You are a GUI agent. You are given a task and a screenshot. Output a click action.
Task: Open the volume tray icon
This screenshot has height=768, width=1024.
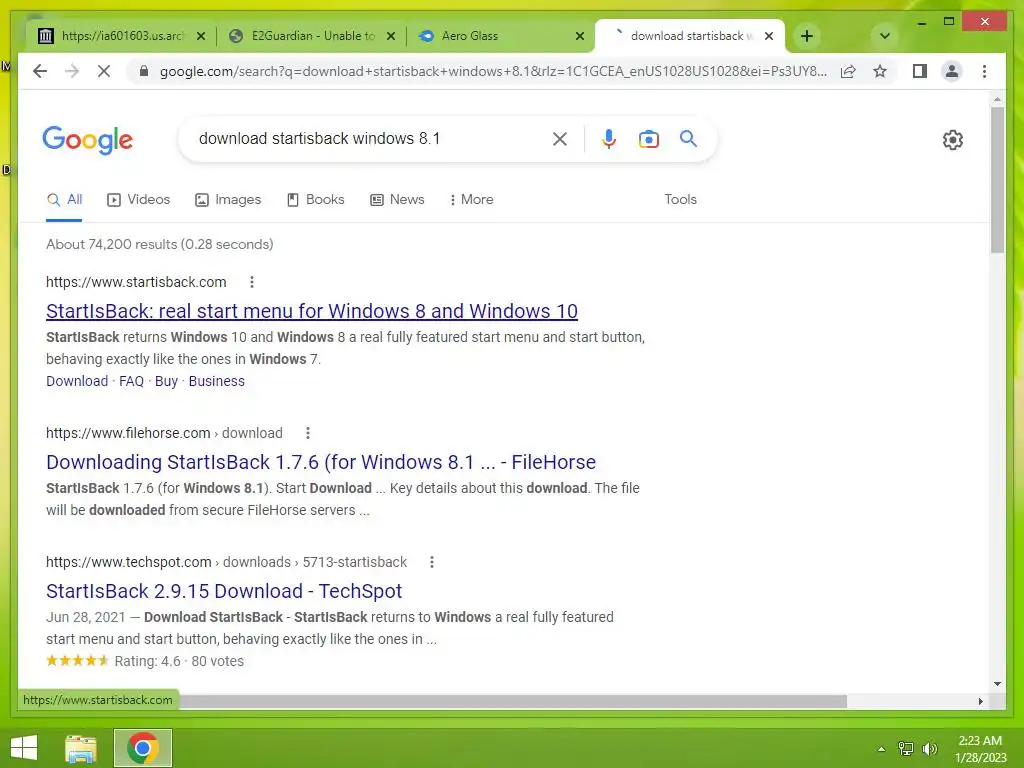tap(929, 749)
